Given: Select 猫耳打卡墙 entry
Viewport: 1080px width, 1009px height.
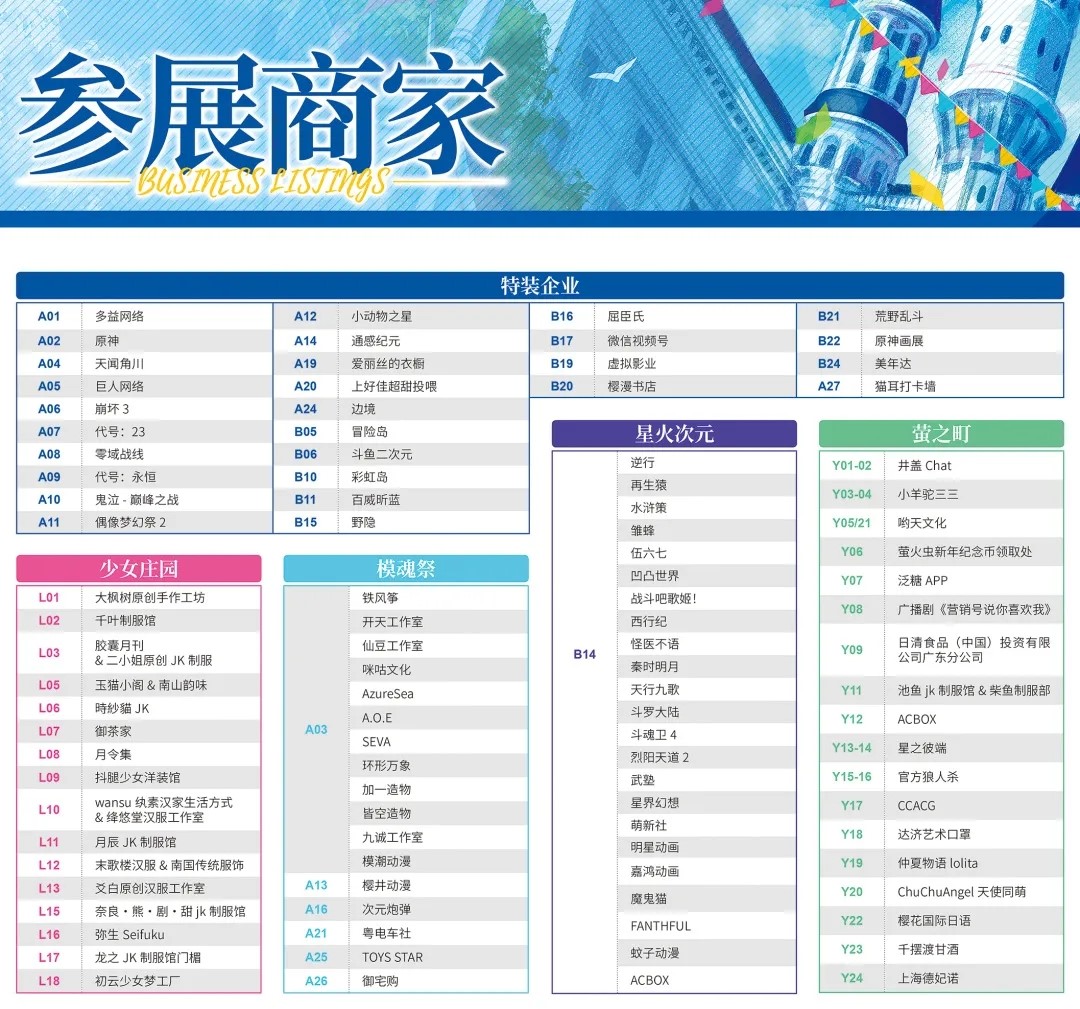Looking at the screenshot, I should (905, 386).
